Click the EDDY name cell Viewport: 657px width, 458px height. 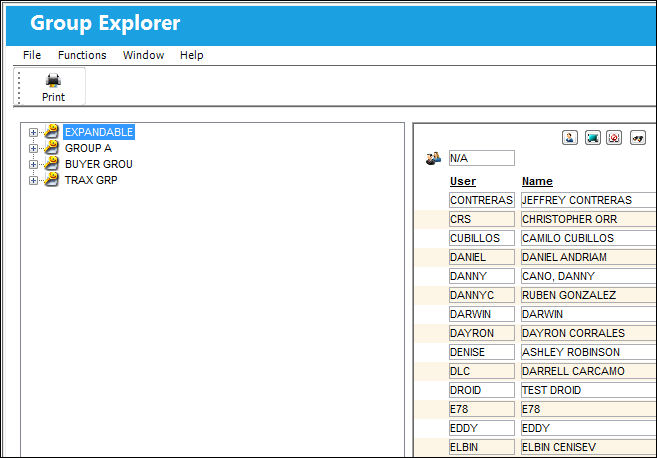589,428
